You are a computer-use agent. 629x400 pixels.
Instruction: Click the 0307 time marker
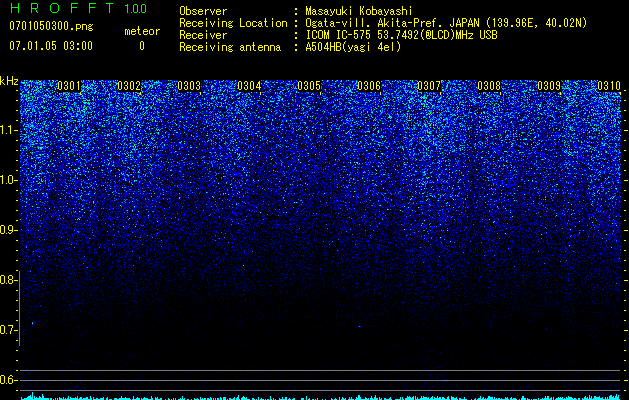pyautogui.click(x=429, y=86)
